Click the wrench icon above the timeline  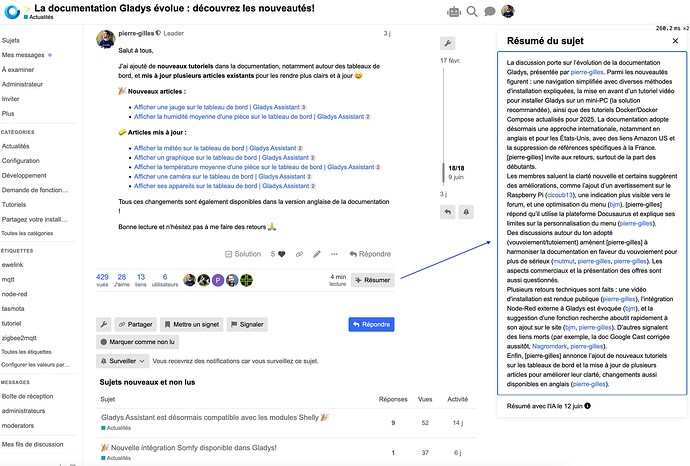pyautogui.click(x=448, y=44)
